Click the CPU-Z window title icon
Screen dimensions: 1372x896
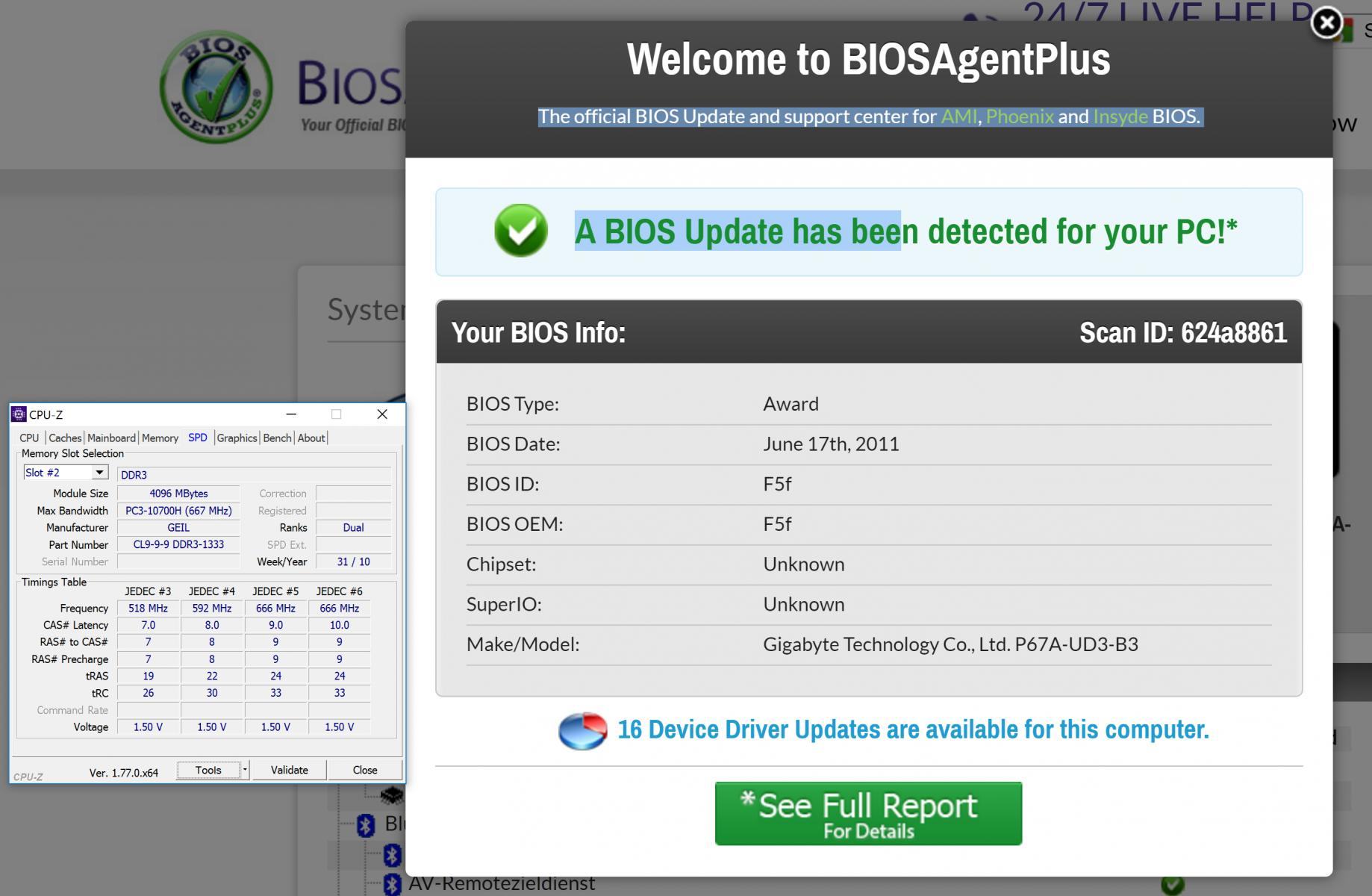point(19,414)
